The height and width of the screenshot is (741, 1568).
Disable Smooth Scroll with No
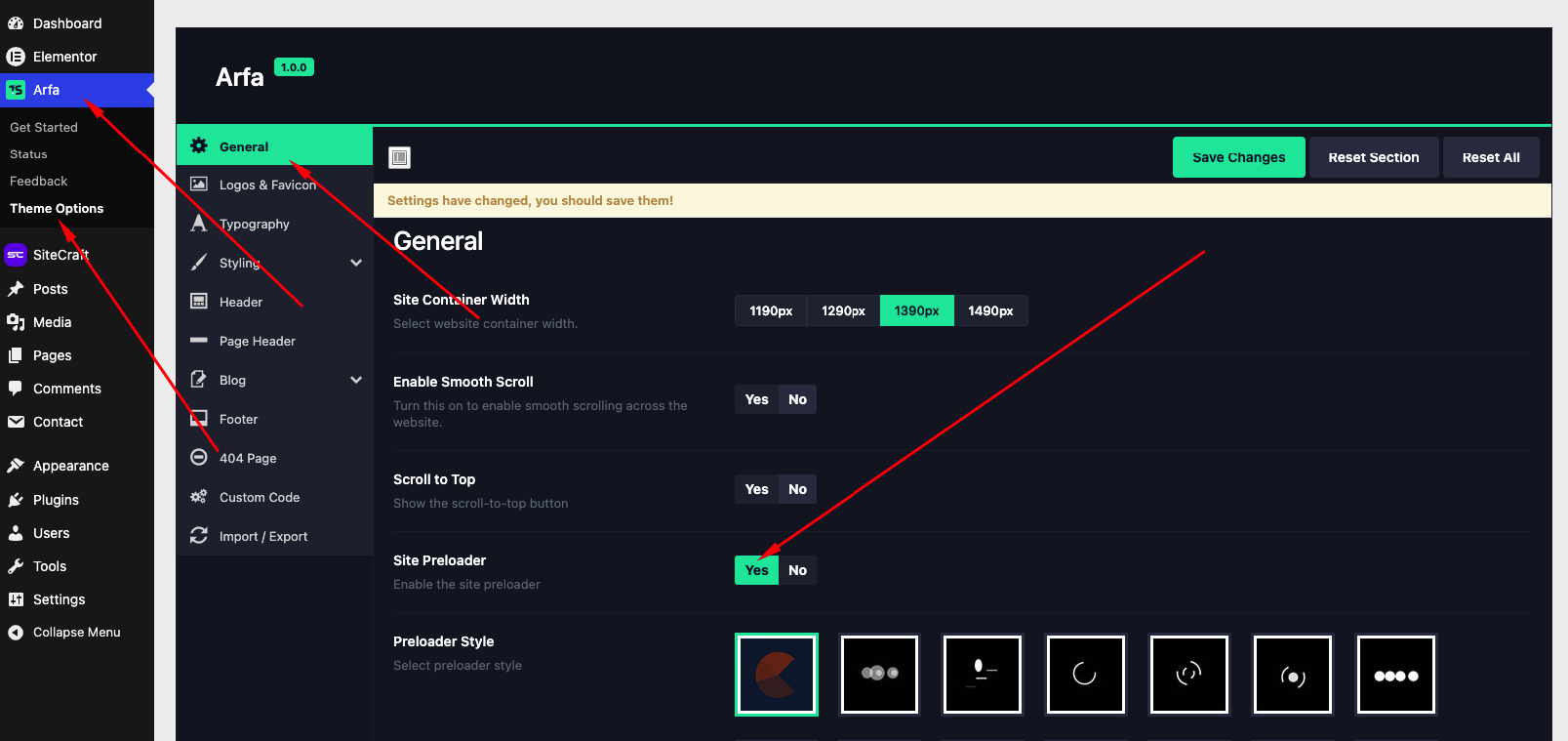coord(797,399)
